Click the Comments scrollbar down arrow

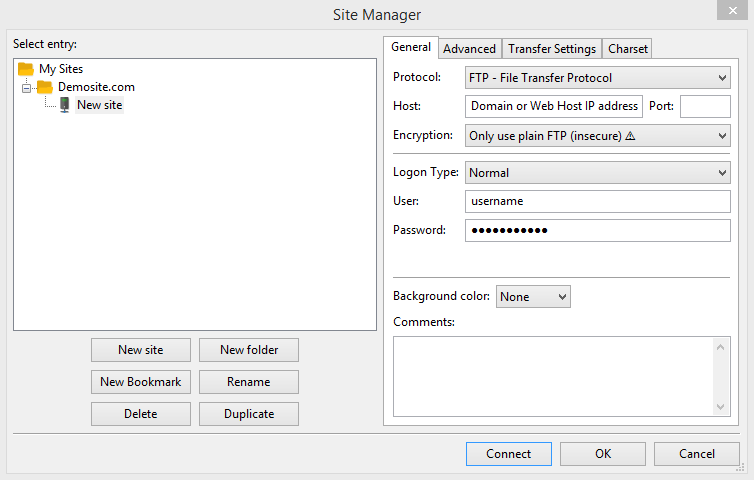point(721,406)
